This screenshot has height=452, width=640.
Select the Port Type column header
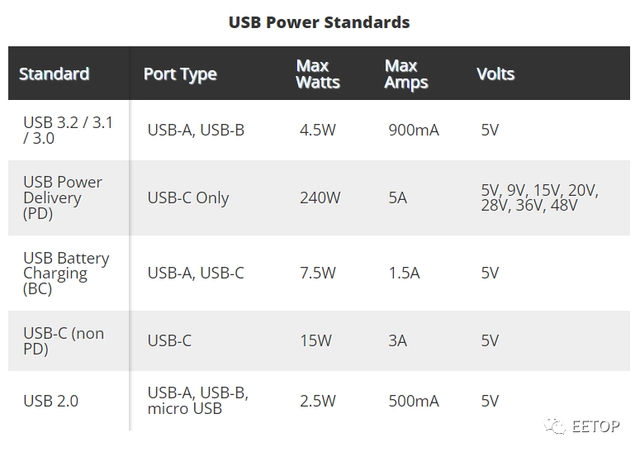[180, 74]
